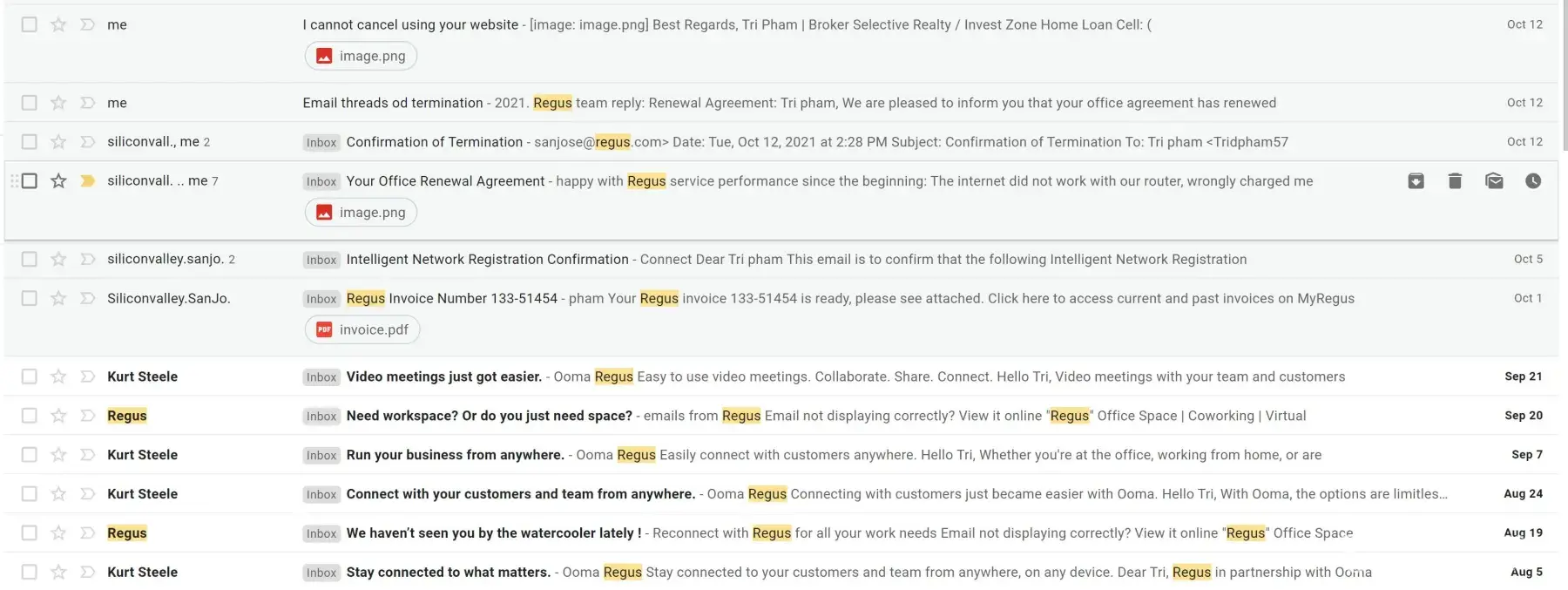
Task: Tick the checkbox for Video meetings email
Action: point(30,377)
